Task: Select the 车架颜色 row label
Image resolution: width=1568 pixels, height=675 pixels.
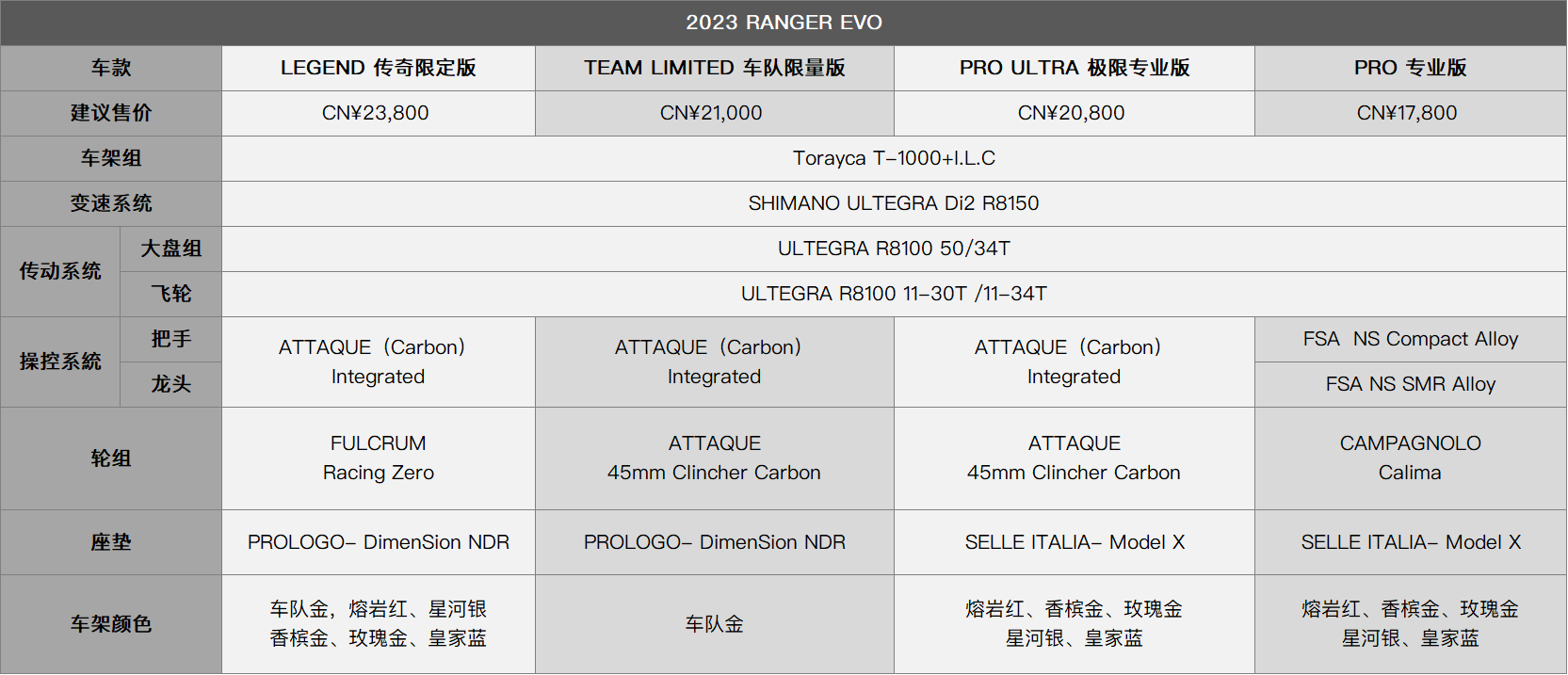Action: coord(111,624)
